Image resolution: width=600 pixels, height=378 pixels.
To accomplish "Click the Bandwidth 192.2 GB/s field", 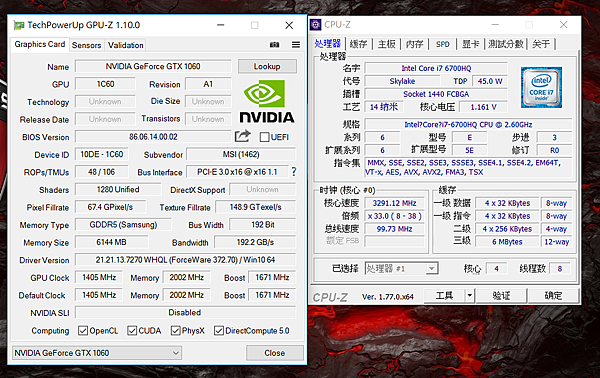I will 255,242.
